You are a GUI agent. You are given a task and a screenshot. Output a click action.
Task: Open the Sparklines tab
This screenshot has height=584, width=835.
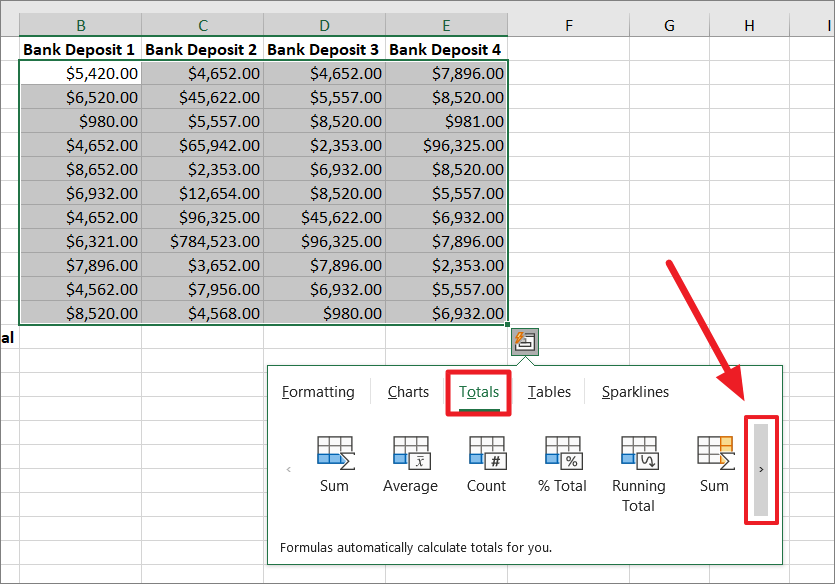click(x=635, y=392)
